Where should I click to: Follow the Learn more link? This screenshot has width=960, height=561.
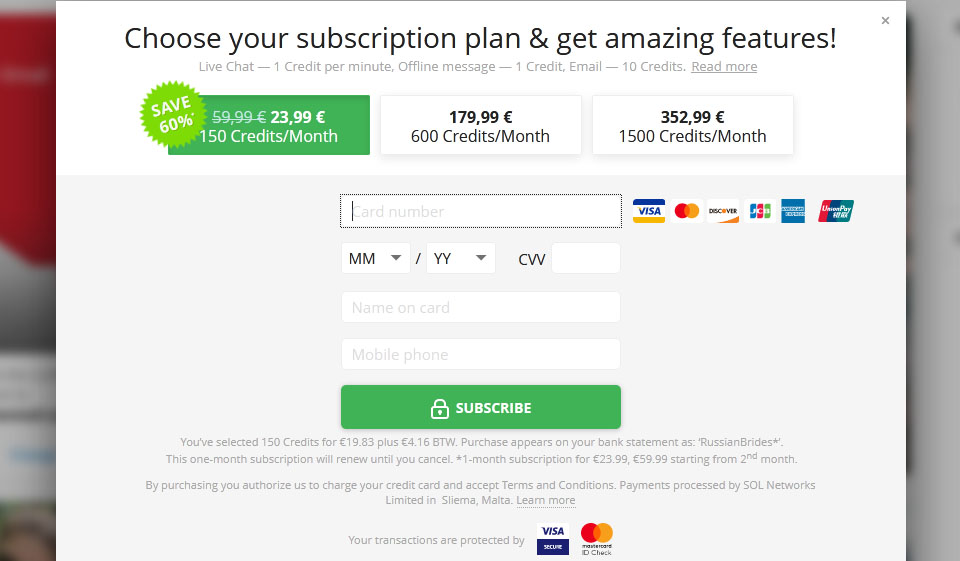pos(546,500)
